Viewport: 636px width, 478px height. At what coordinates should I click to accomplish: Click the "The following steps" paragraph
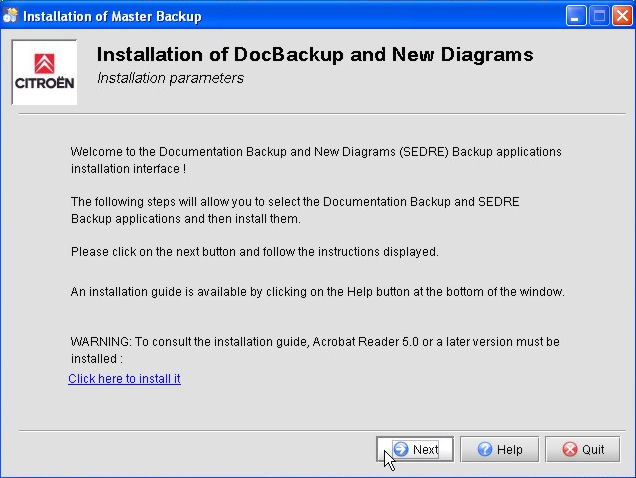(295, 210)
